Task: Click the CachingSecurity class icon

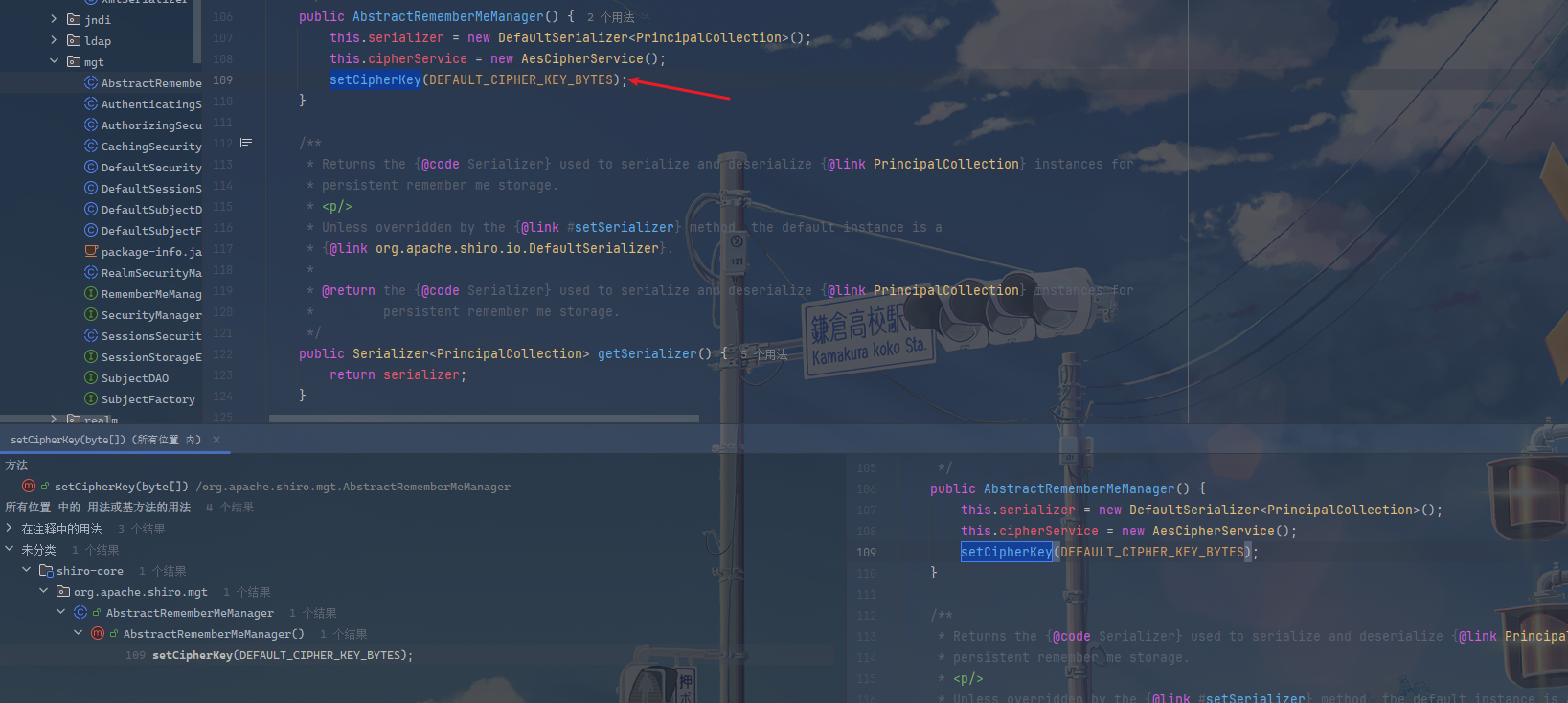Action: [x=91, y=147]
